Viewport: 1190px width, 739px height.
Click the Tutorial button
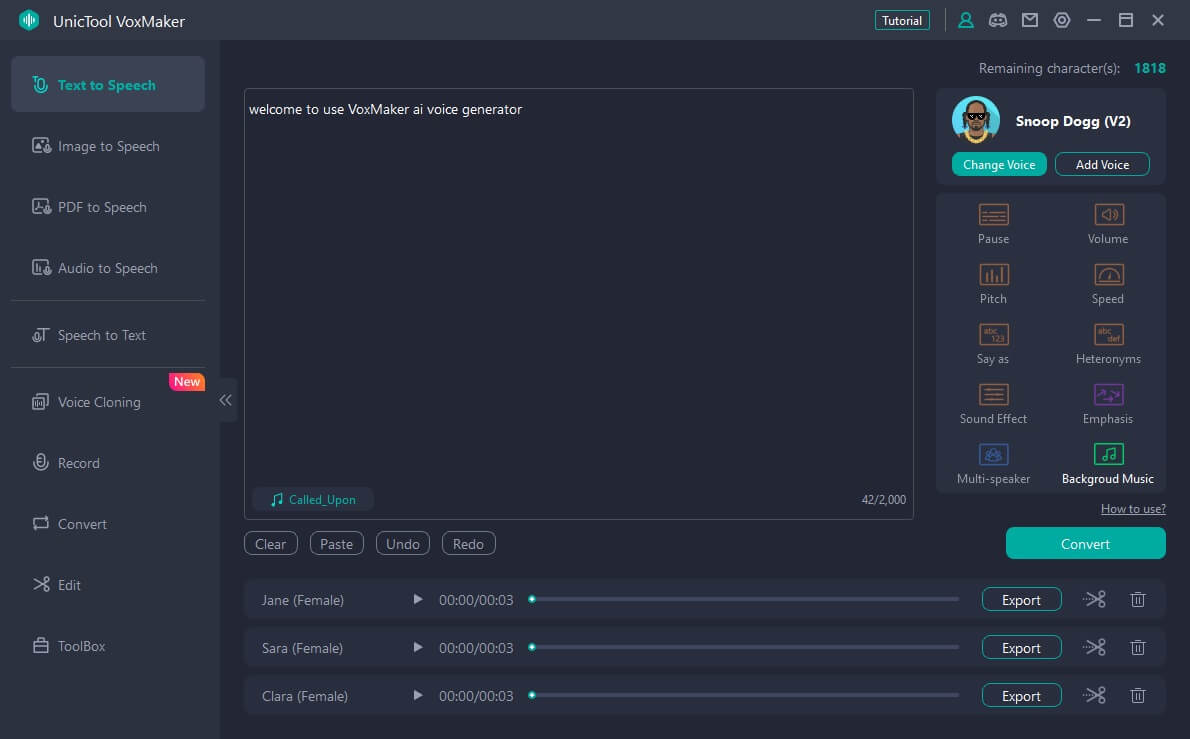point(902,20)
